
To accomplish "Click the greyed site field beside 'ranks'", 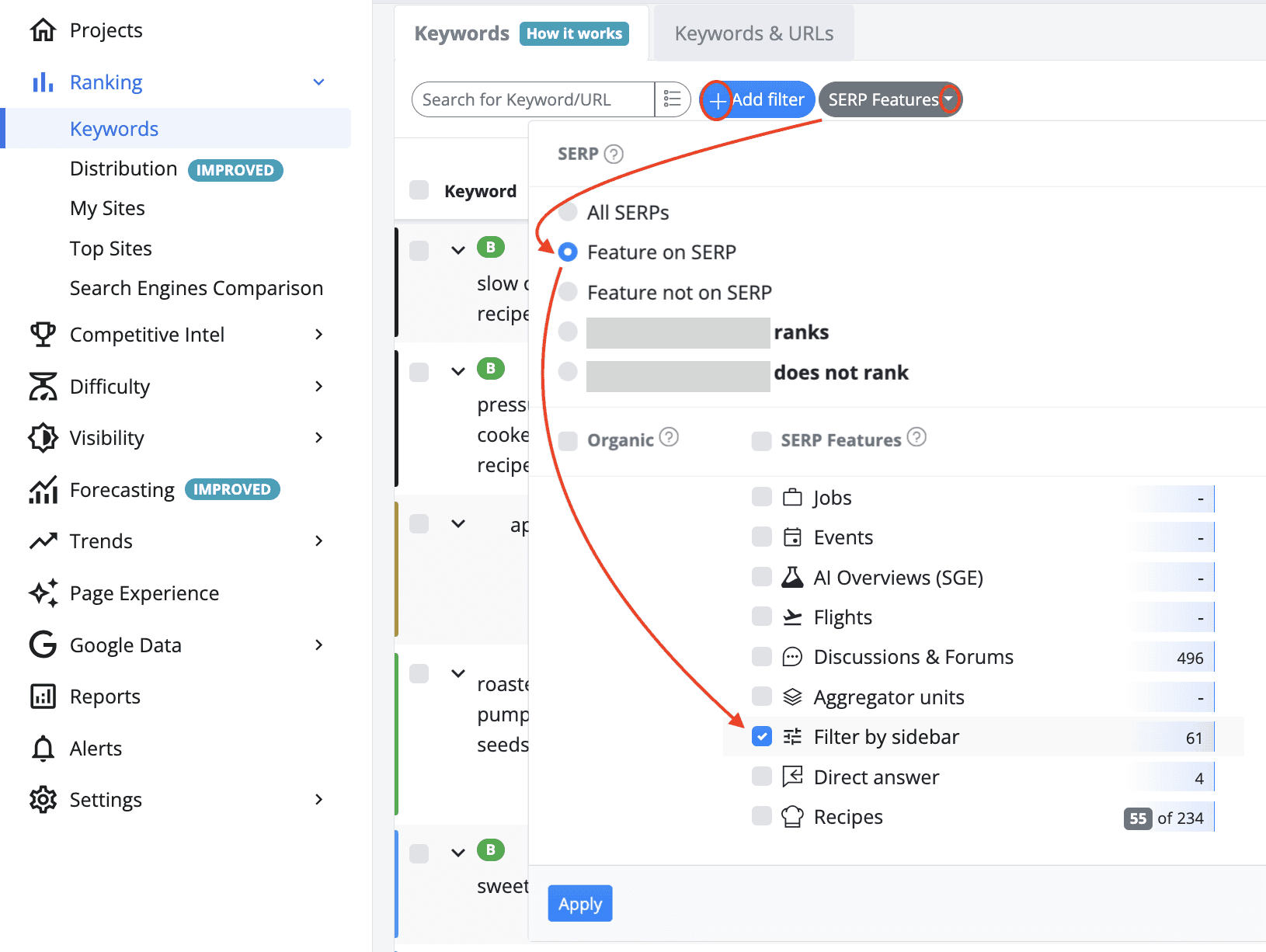I will click(x=678, y=333).
